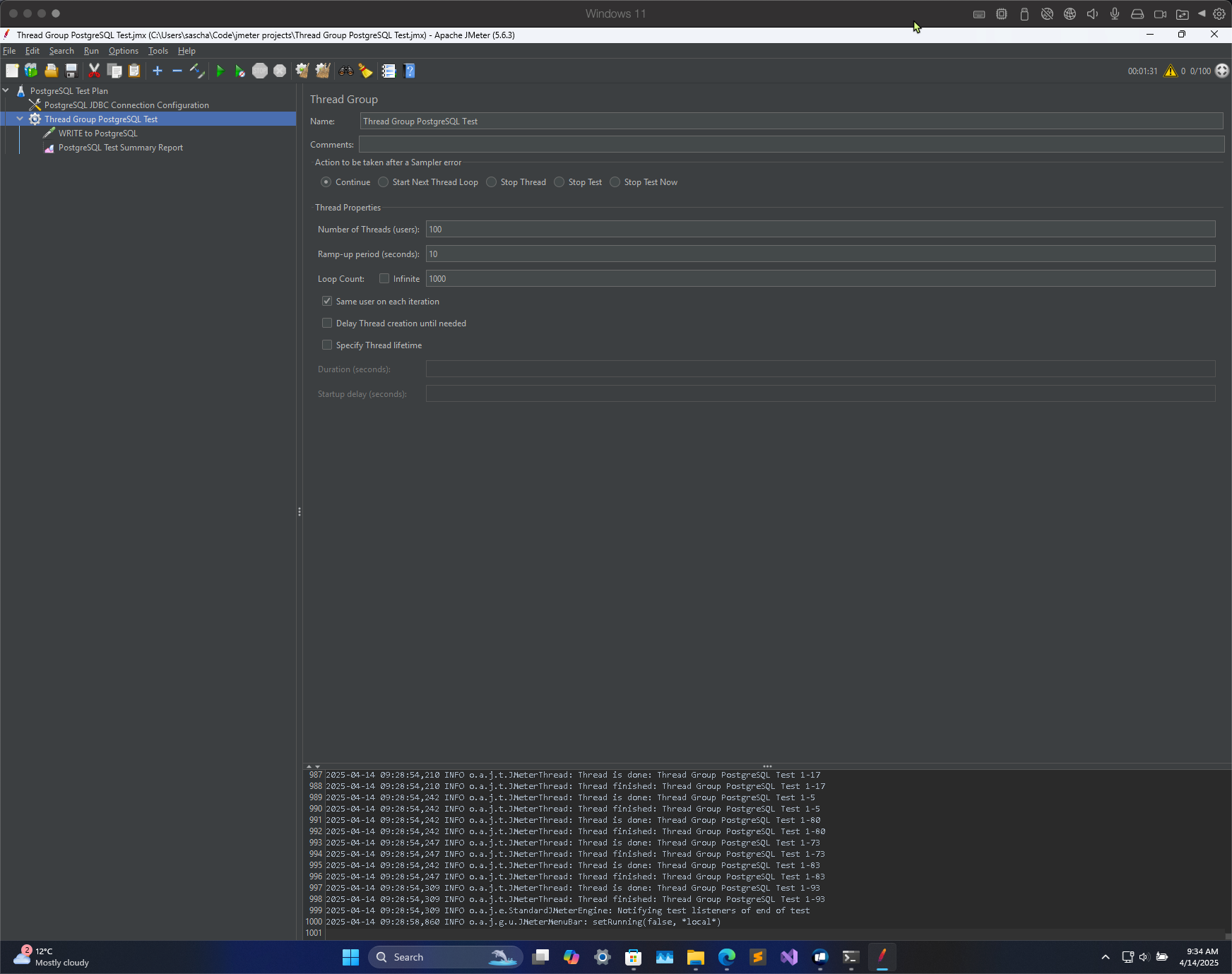Click the yellow warning log-errors icon

pos(1171,71)
